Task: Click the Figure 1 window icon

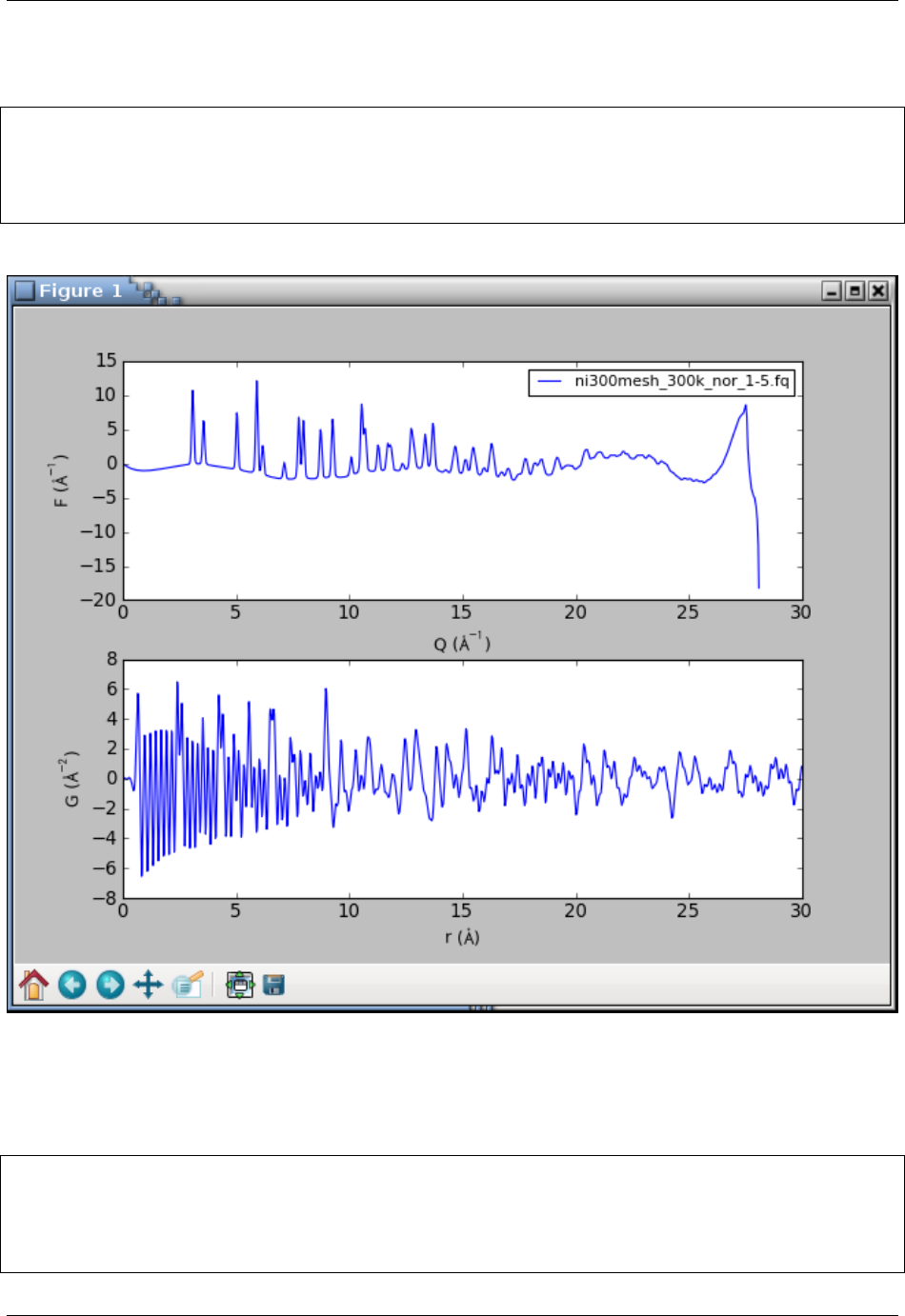Action: pos(25,290)
